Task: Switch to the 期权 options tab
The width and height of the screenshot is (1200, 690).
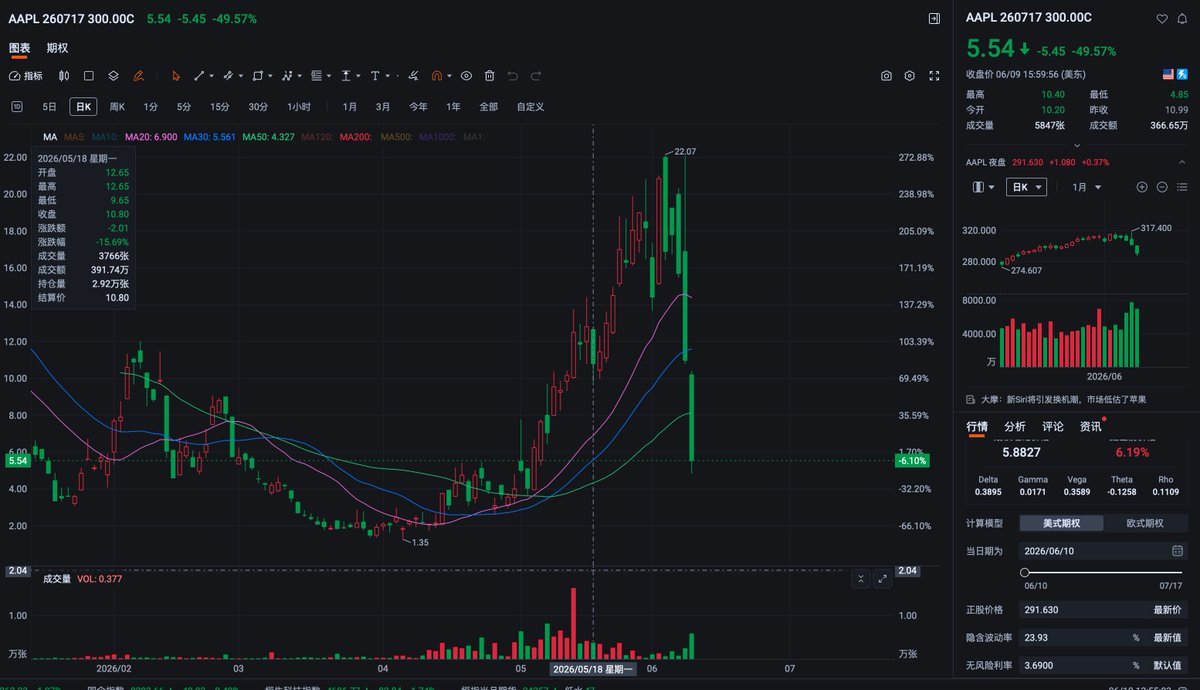Action: click(57, 48)
